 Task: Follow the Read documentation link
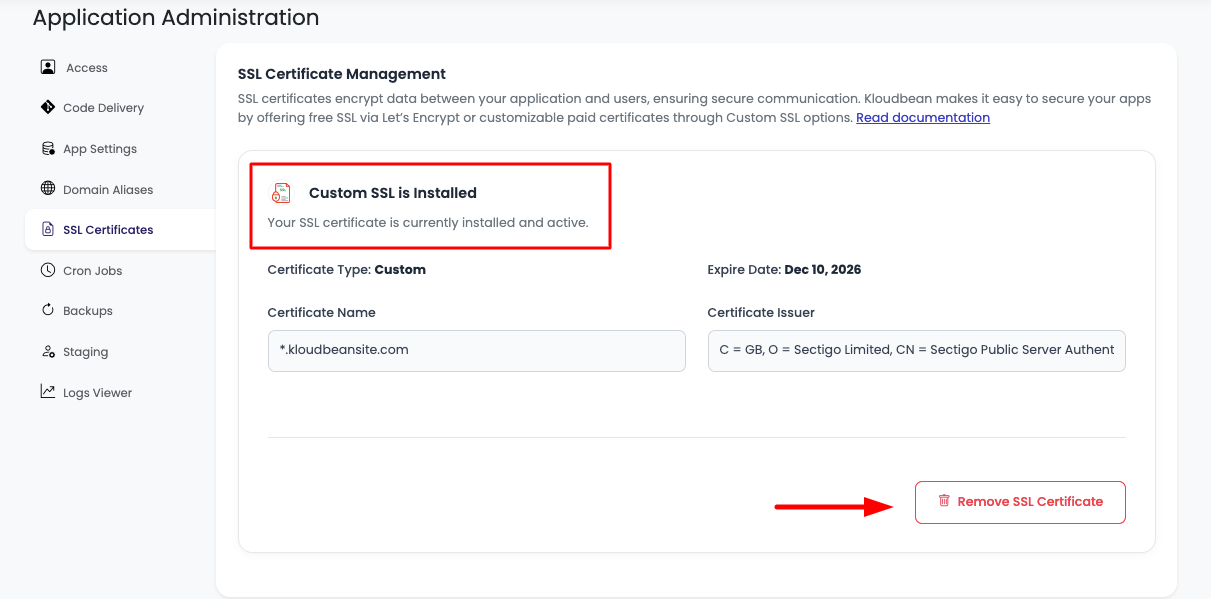point(922,118)
